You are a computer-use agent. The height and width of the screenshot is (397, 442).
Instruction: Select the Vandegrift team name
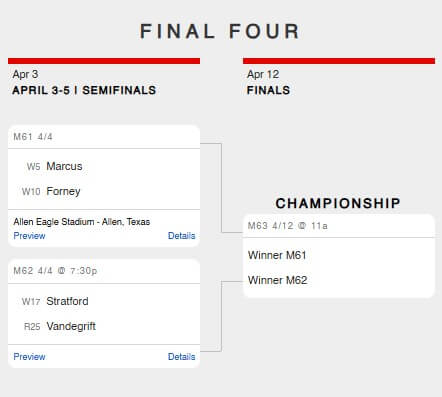pyautogui.click(x=71, y=326)
